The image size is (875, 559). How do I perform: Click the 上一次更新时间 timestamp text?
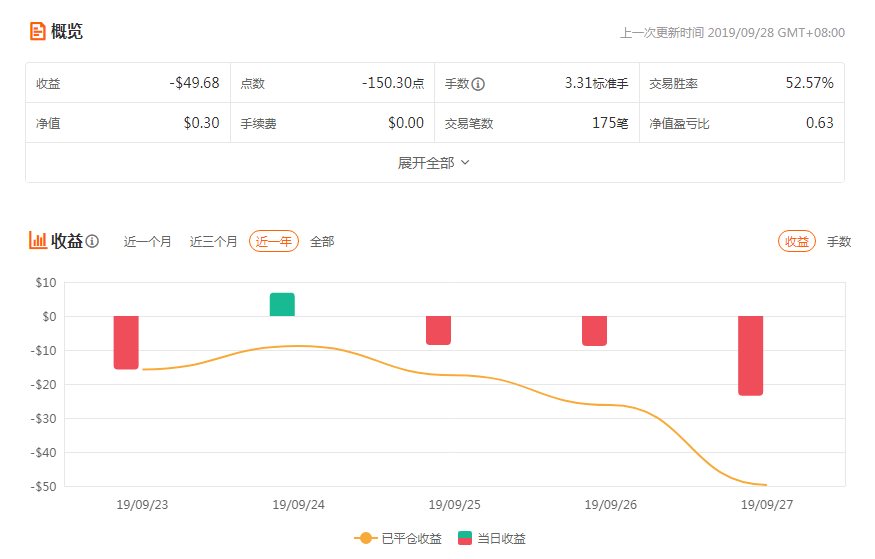click(732, 33)
